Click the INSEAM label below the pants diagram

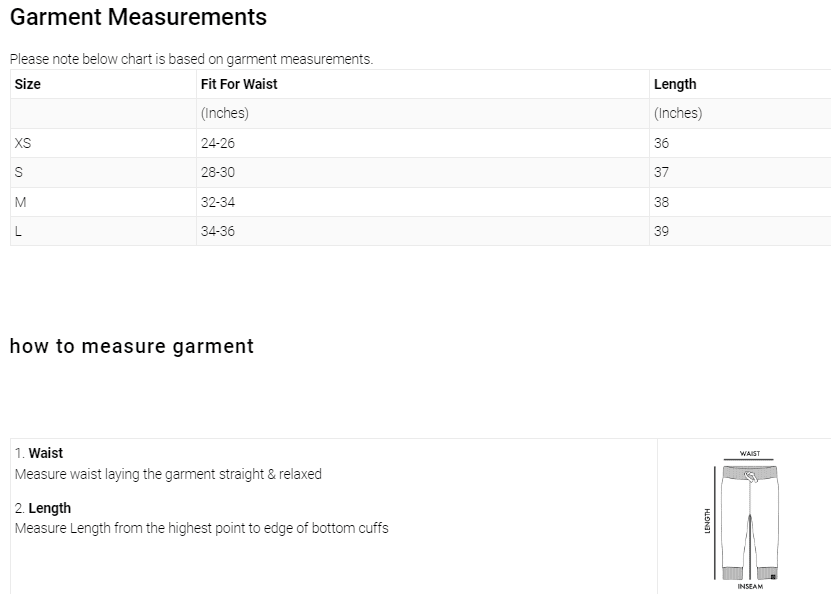tap(750, 587)
